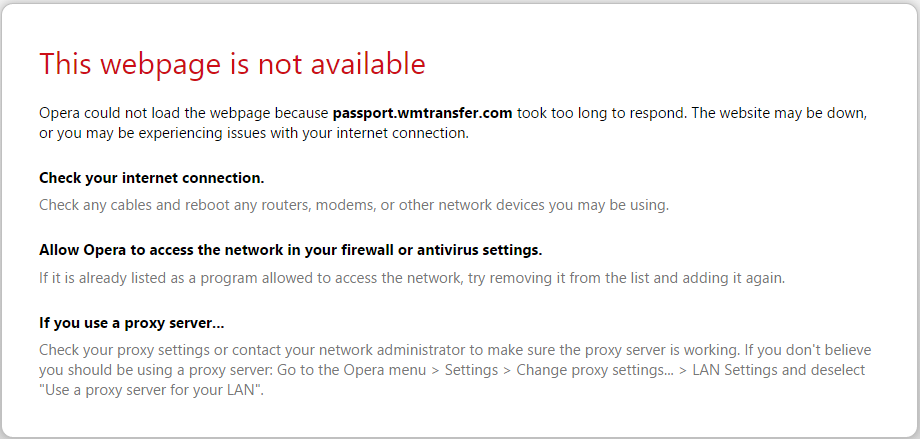920x439 pixels.
Task: Click the bold passport.wmtransfer.com domain text
Action: [422, 113]
